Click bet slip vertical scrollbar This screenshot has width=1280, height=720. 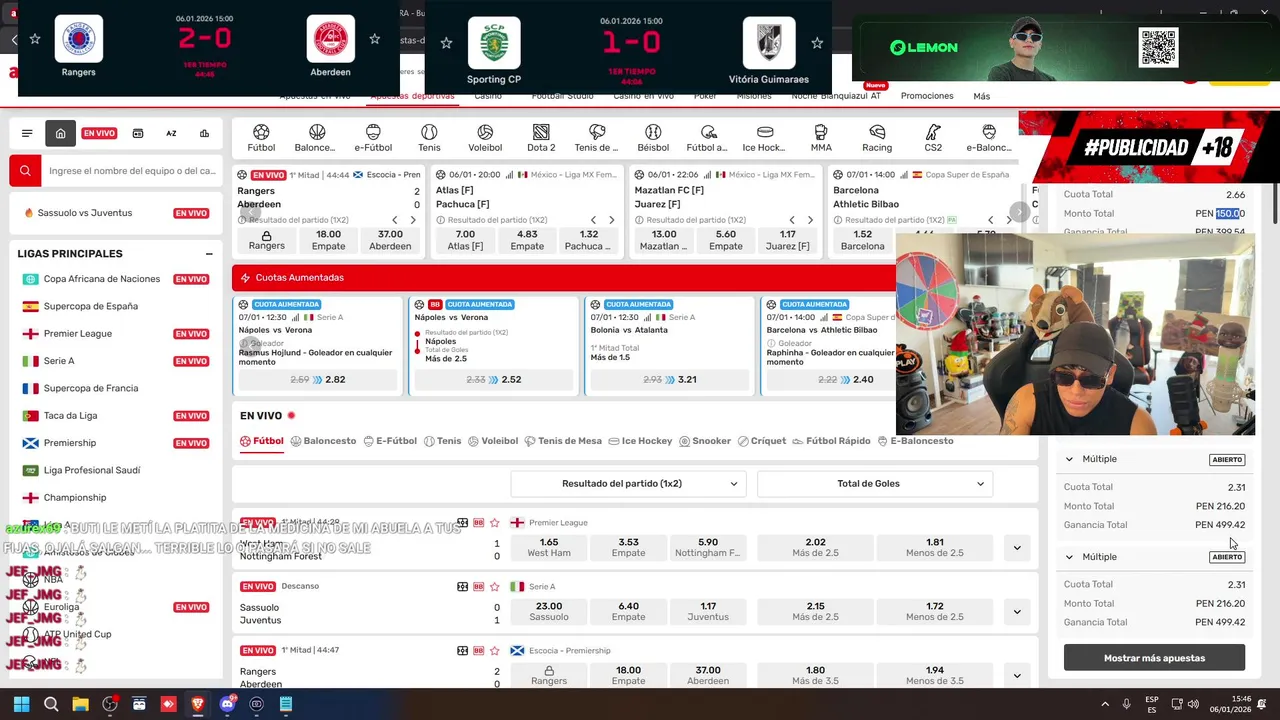coord(1275,205)
